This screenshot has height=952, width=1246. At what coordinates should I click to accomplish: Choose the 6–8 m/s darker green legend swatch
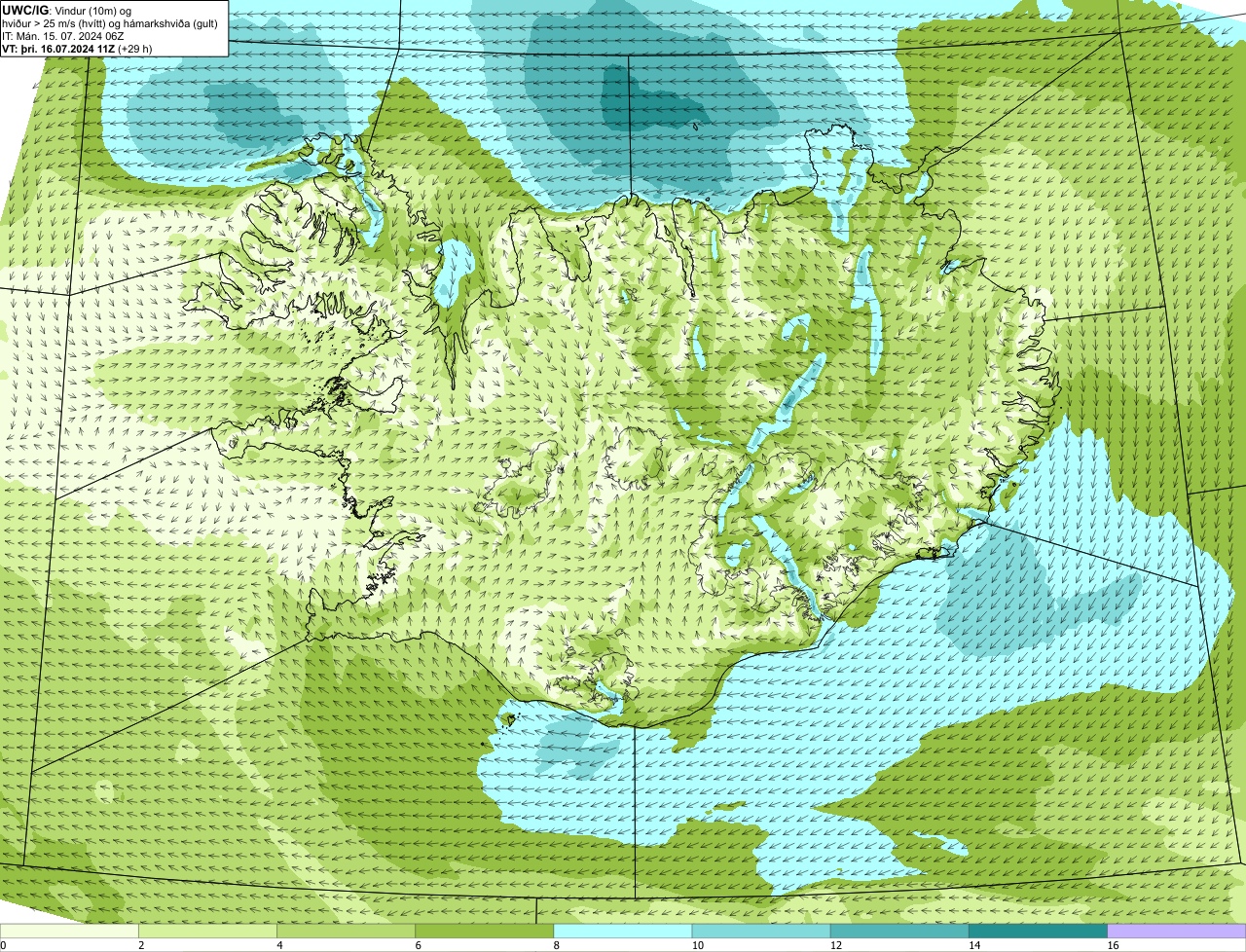click(x=485, y=931)
